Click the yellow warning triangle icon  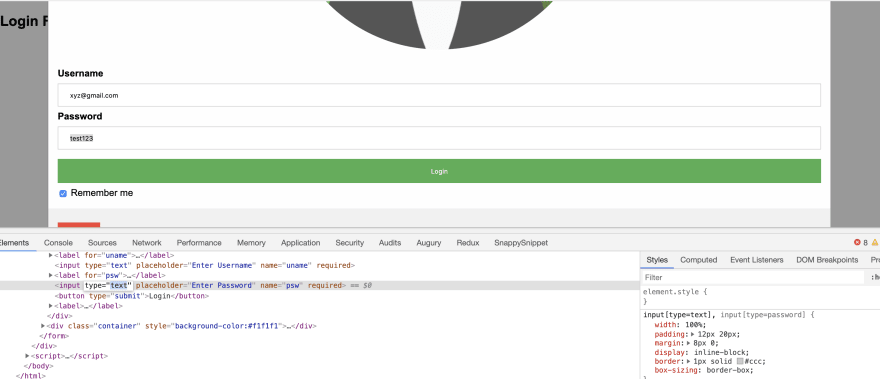click(875, 243)
